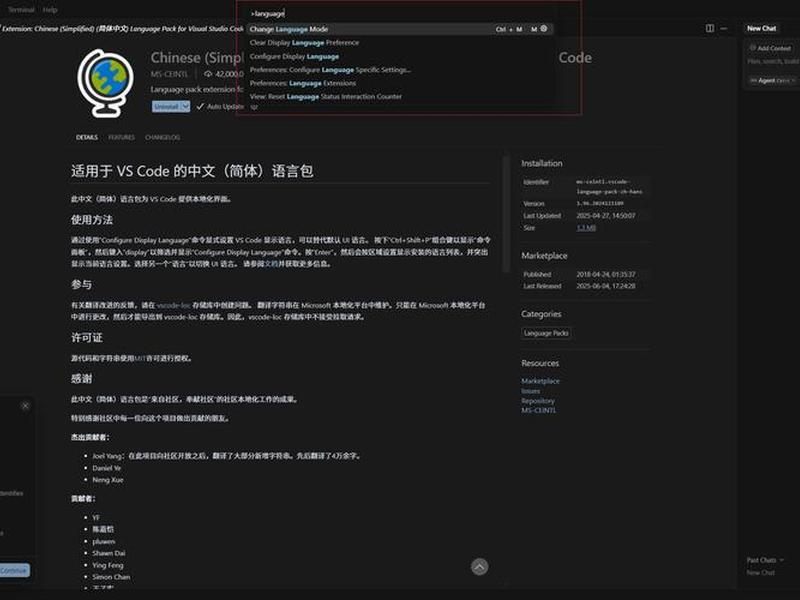Image resolution: width=800 pixels, height=600 pixels.
Task: Choose Configure Language Specific Settings command
Action: [399, 70]
